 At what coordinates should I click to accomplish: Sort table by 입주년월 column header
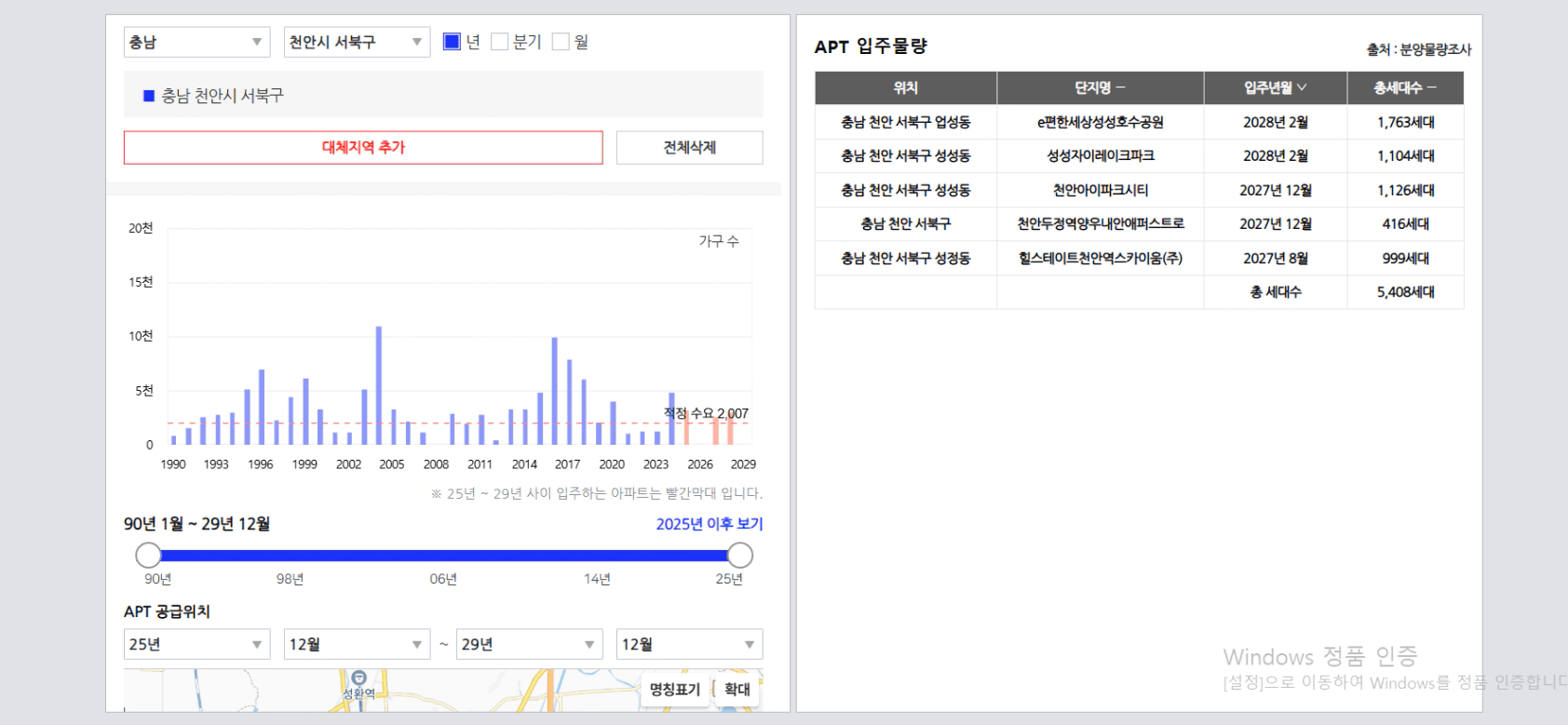(1275, 87)
